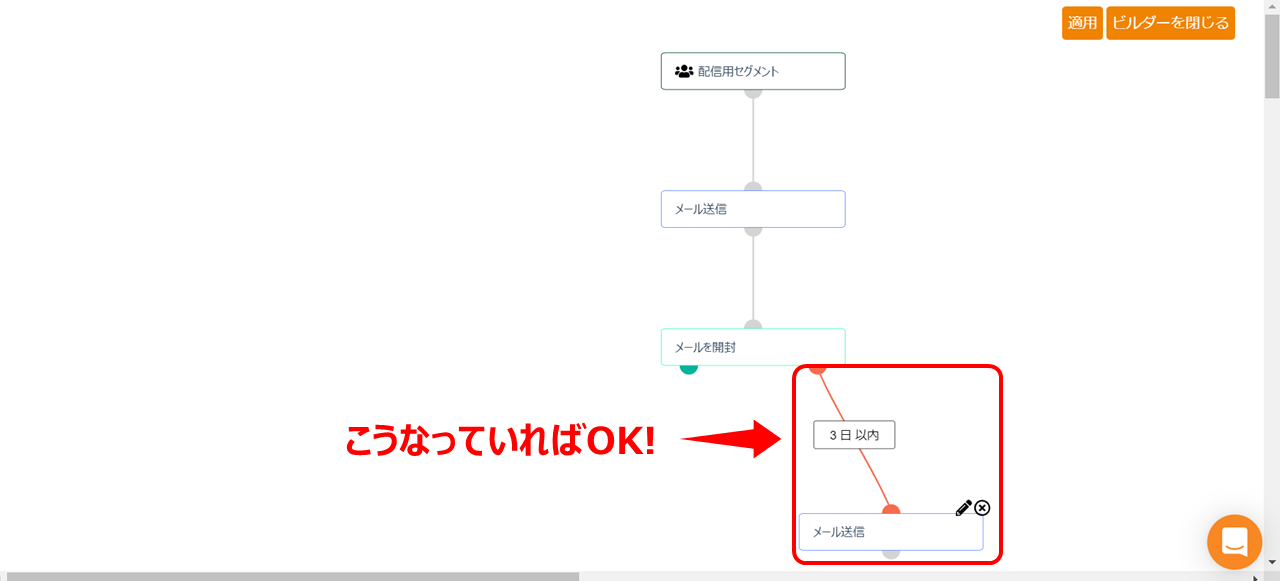Select the メールを開封 decision node
Viewport: 1280px width, 581px height.
pos(752,347)
